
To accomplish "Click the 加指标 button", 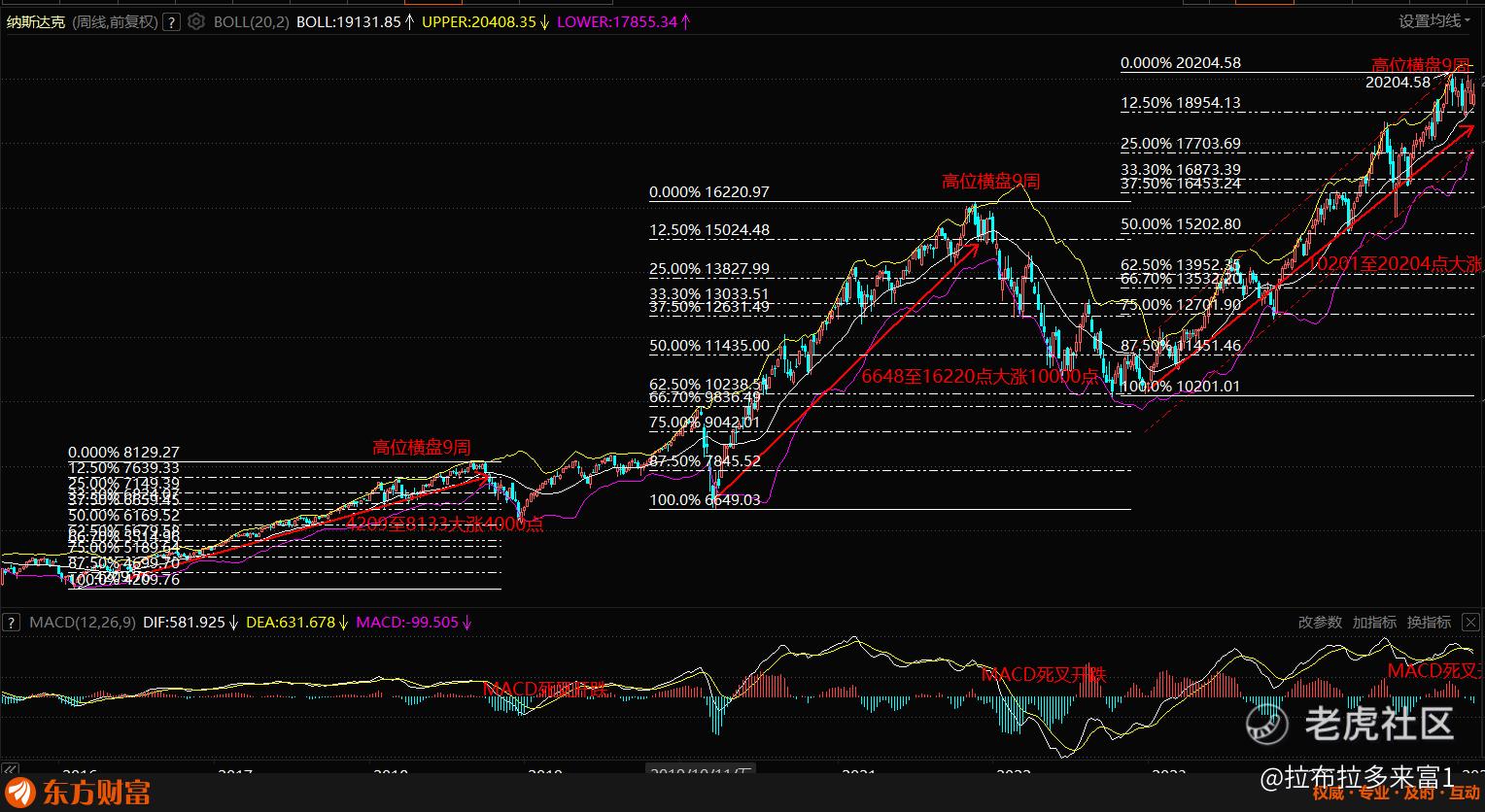I will click(1374, 622).
